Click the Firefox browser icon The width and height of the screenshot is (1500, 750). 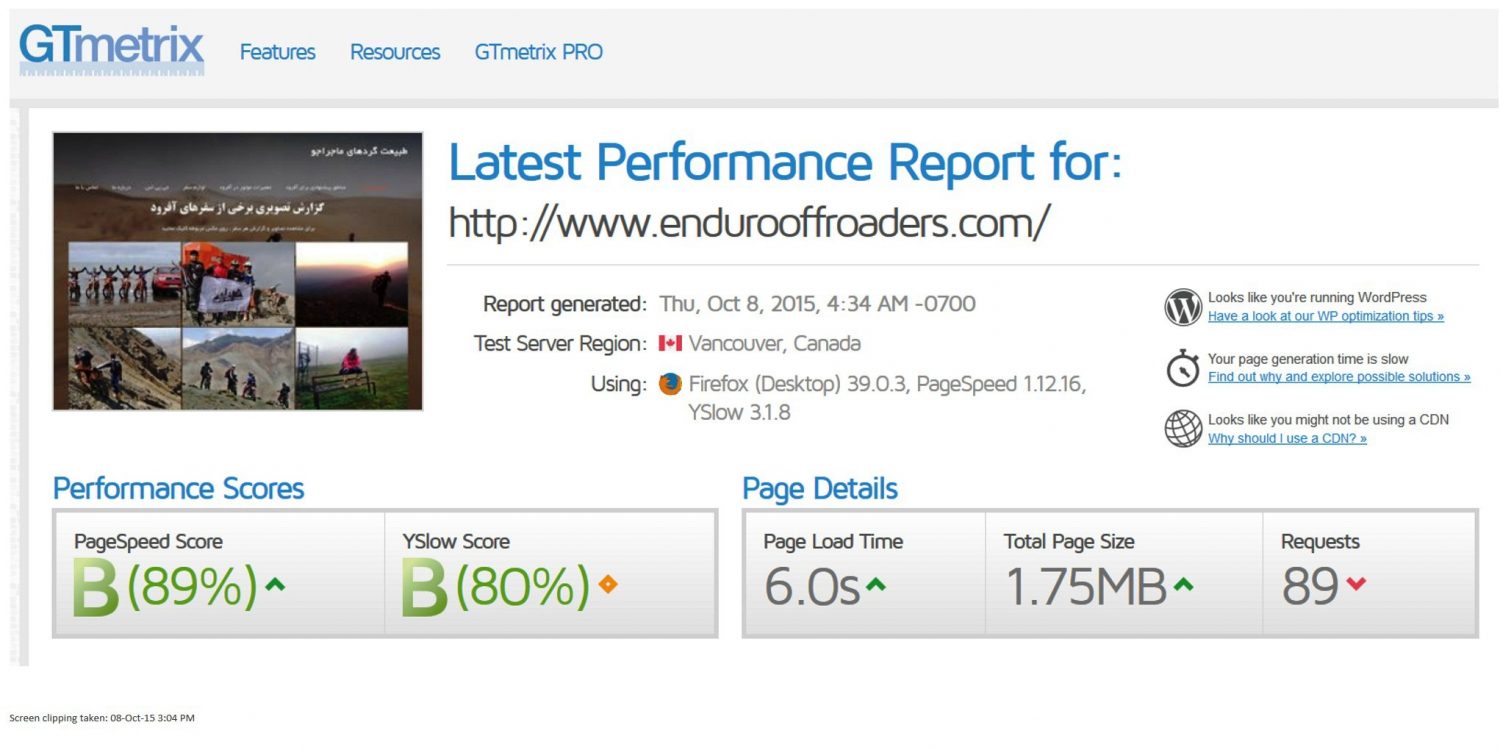tap(670, 384)
